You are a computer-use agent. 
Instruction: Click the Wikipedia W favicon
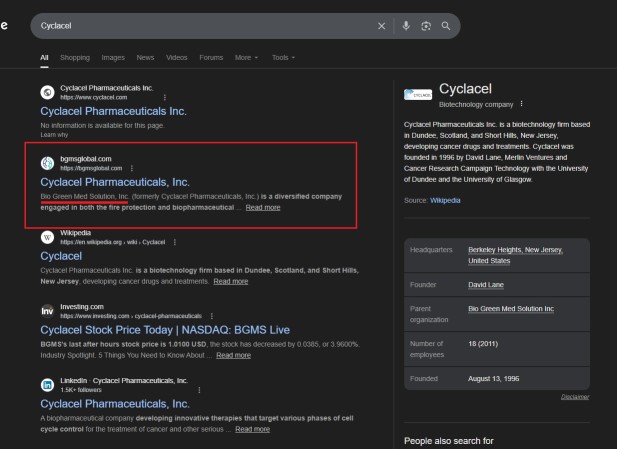pos(47,237)
